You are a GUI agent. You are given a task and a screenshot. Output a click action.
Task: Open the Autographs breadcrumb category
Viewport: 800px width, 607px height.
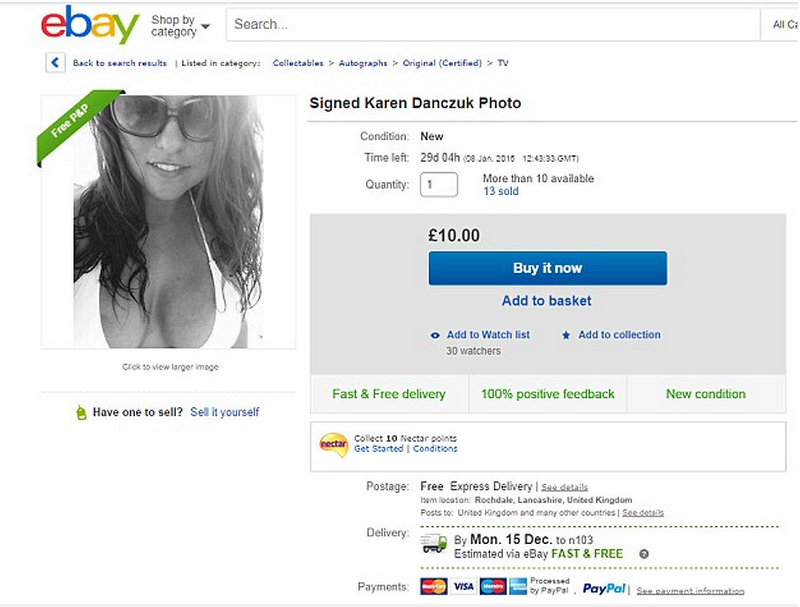(x=363, y=63)
